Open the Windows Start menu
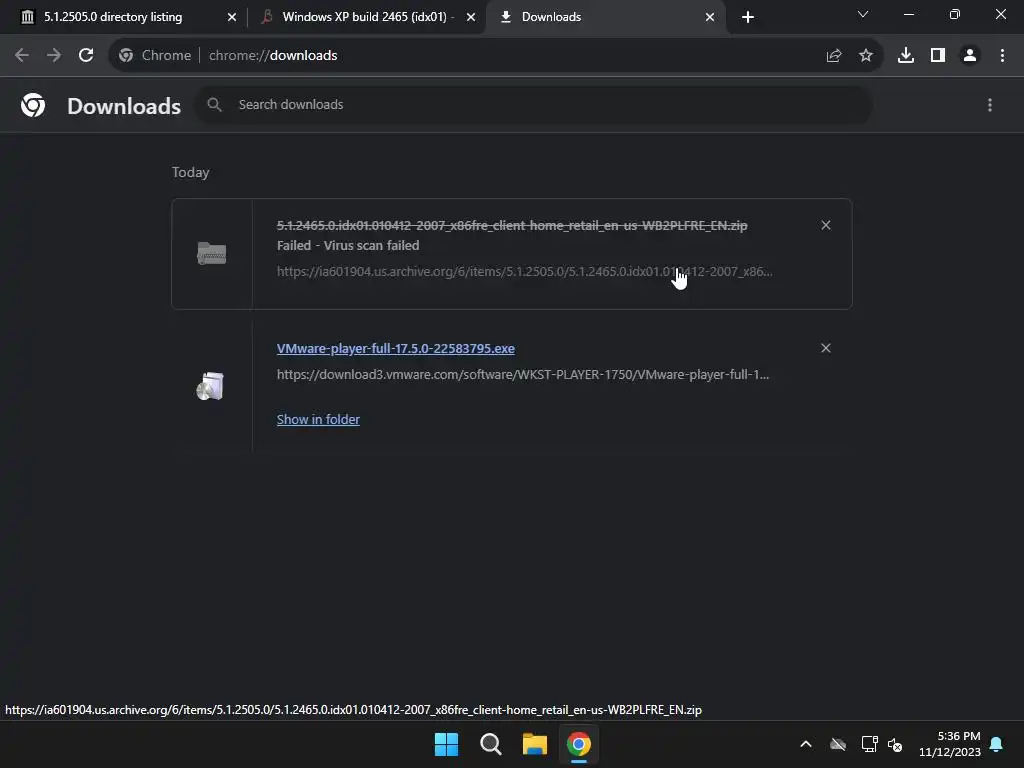1024x768 pixels. click(x=447, y=744)
